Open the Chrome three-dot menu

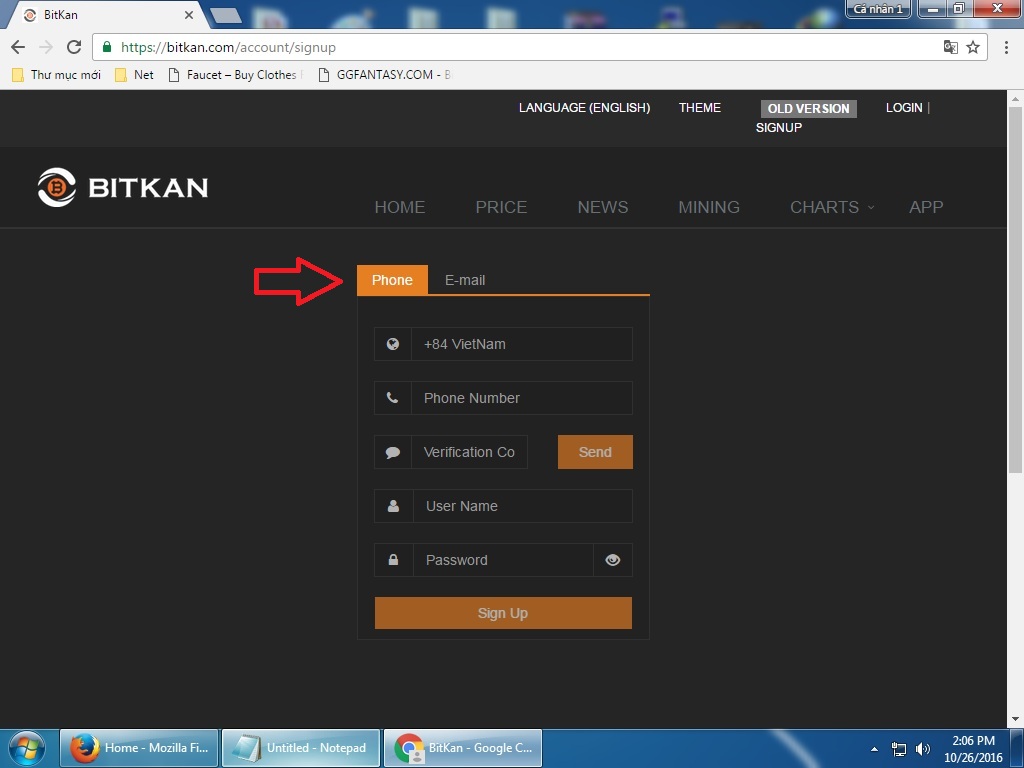tap(1006, 47)
